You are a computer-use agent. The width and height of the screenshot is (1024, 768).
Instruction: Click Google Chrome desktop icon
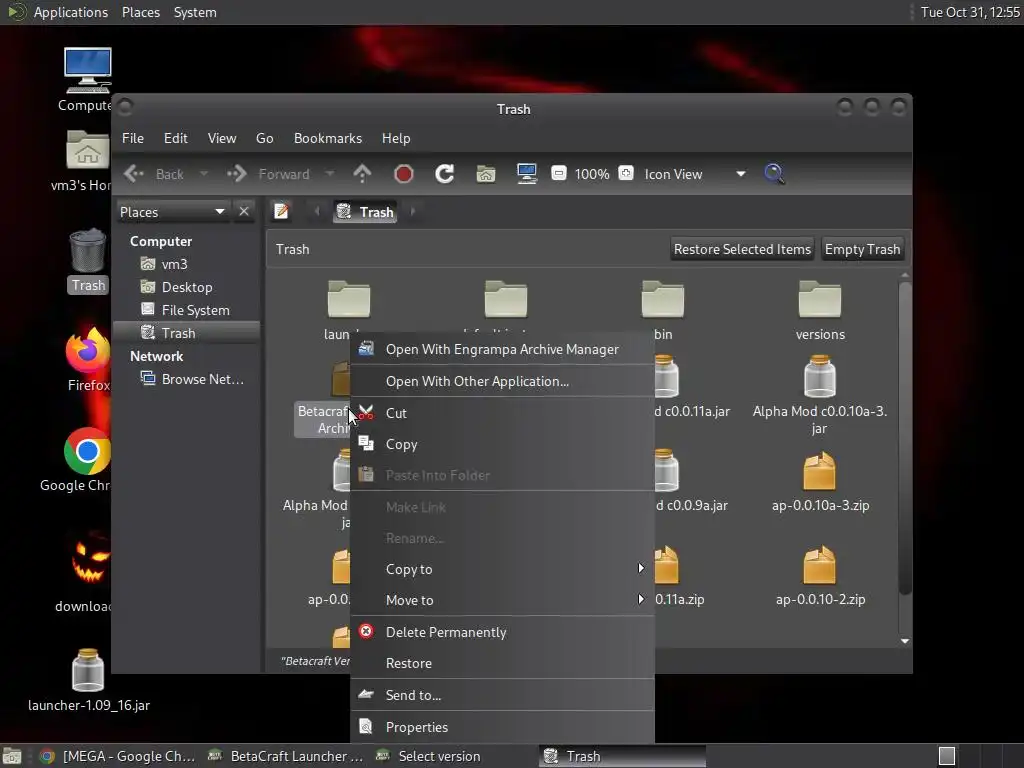pyautogui.click(x=88, y=451)
